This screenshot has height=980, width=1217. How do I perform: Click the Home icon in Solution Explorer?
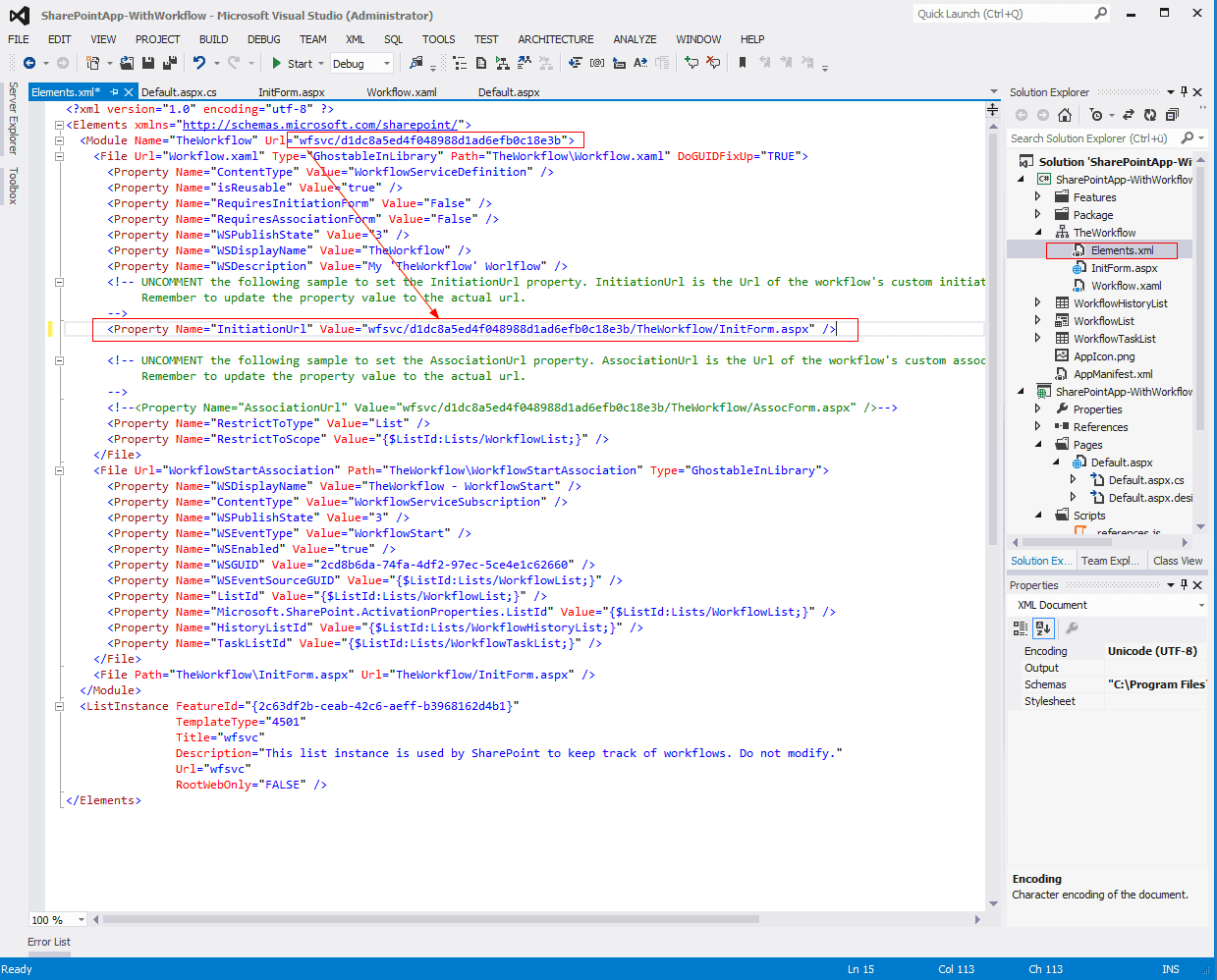1064,115
